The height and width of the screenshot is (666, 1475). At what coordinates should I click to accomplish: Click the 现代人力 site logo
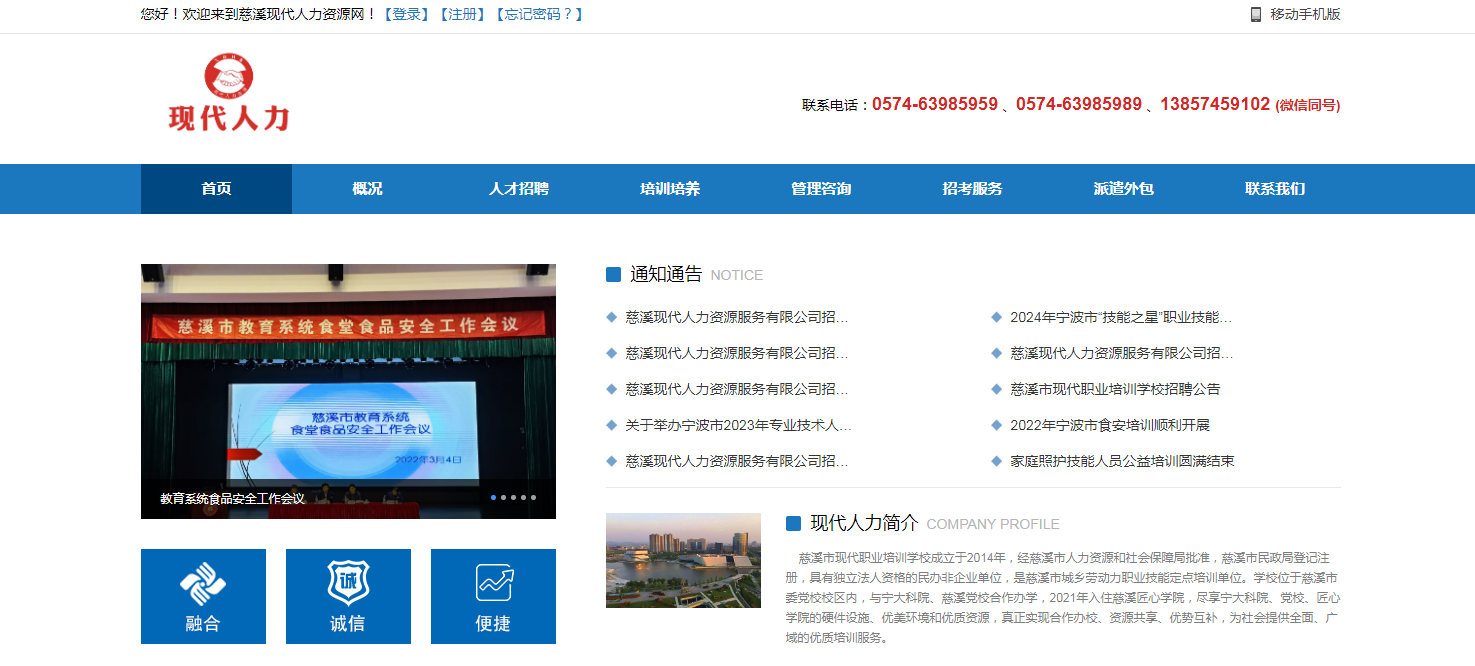pos(229,93)
